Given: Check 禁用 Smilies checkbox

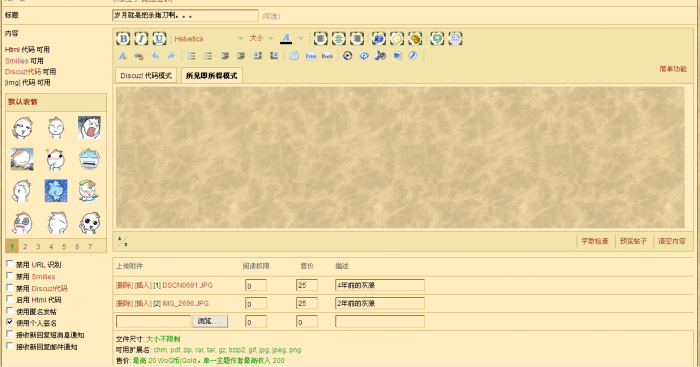Looking at the screenshot, I should [10, 275].
